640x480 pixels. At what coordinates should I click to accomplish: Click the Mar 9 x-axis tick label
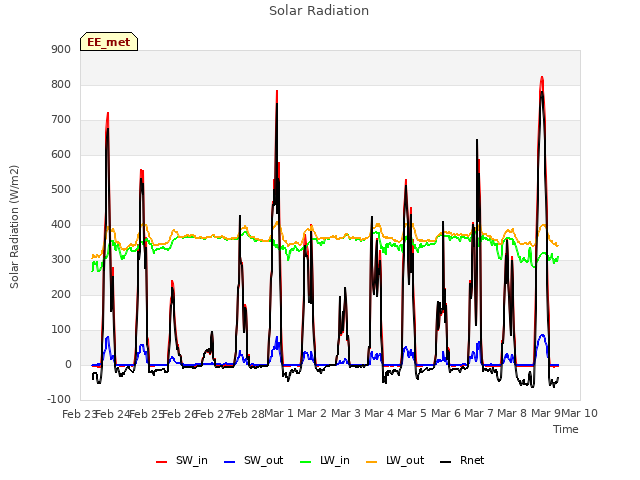pyautogui.click(x=545, y=413)
